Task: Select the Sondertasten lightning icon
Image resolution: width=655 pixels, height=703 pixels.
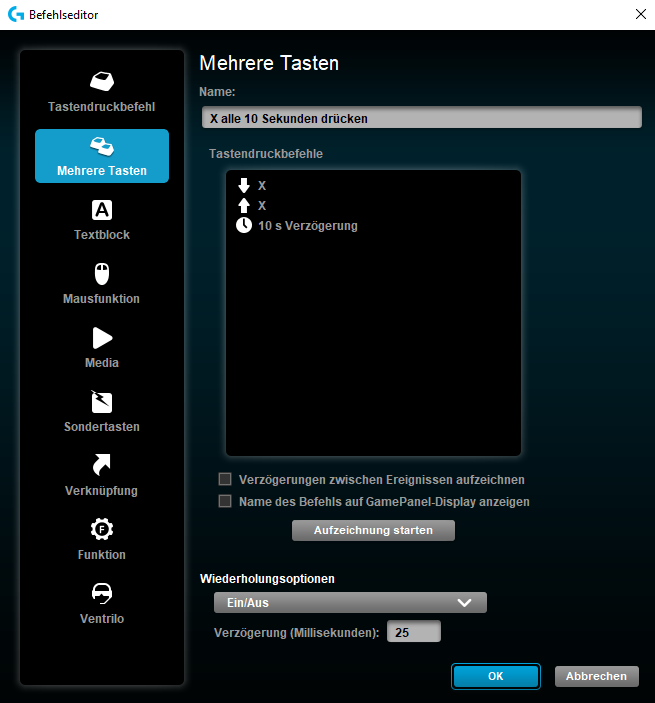Action: (102, 401)
